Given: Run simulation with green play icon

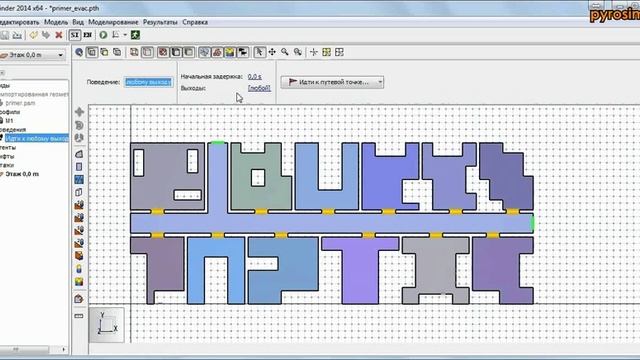Looking at the screenshot, I should tap(103, 35).
